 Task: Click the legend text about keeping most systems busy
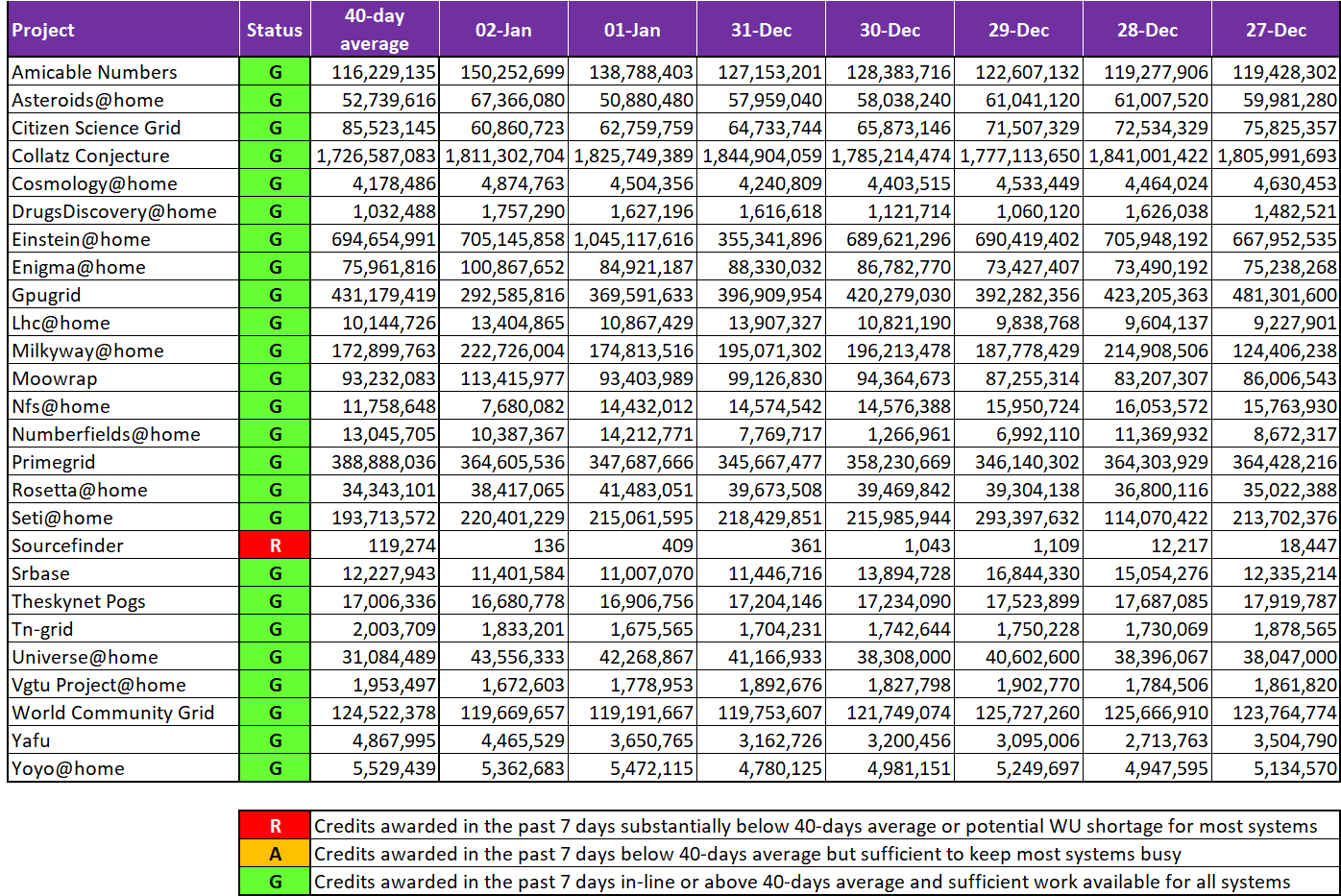click(747, 854)
